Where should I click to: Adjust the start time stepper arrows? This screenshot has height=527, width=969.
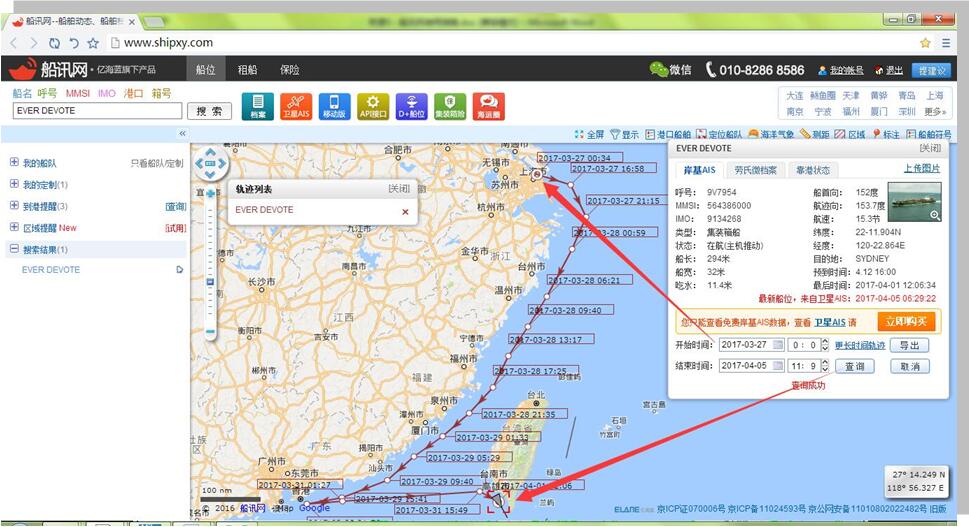click(x=824, y=345)
